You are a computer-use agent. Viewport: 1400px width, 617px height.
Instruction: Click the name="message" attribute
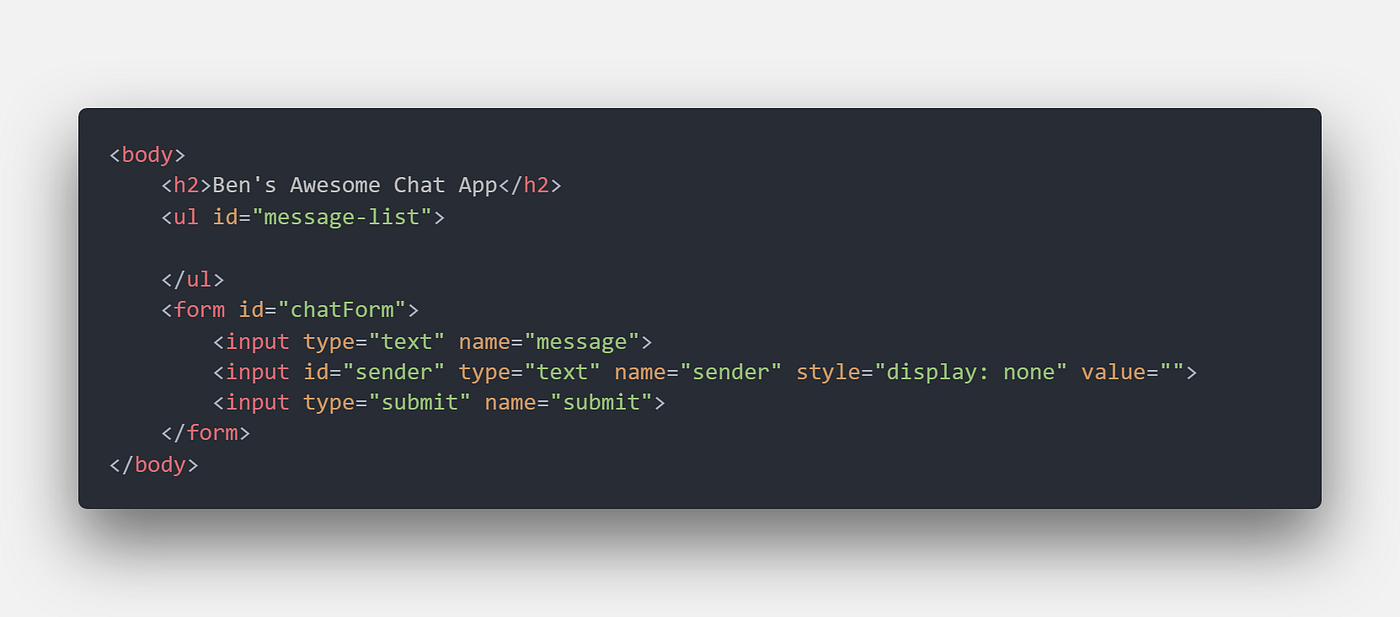tap(549, 341)
